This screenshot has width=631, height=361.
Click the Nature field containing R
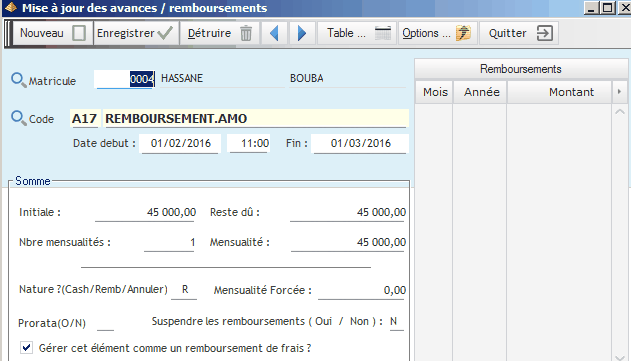click(x=184, y=290)
